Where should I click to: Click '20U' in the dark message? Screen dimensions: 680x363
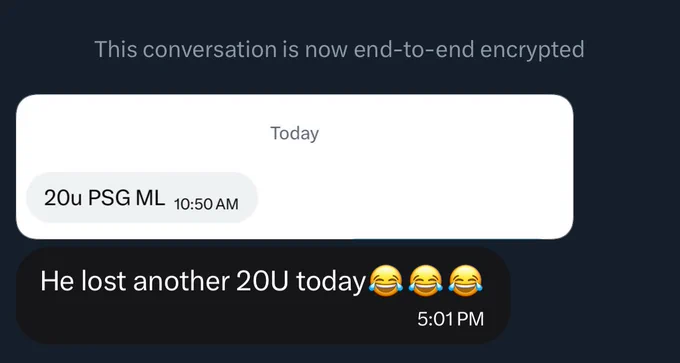[262, 281]
